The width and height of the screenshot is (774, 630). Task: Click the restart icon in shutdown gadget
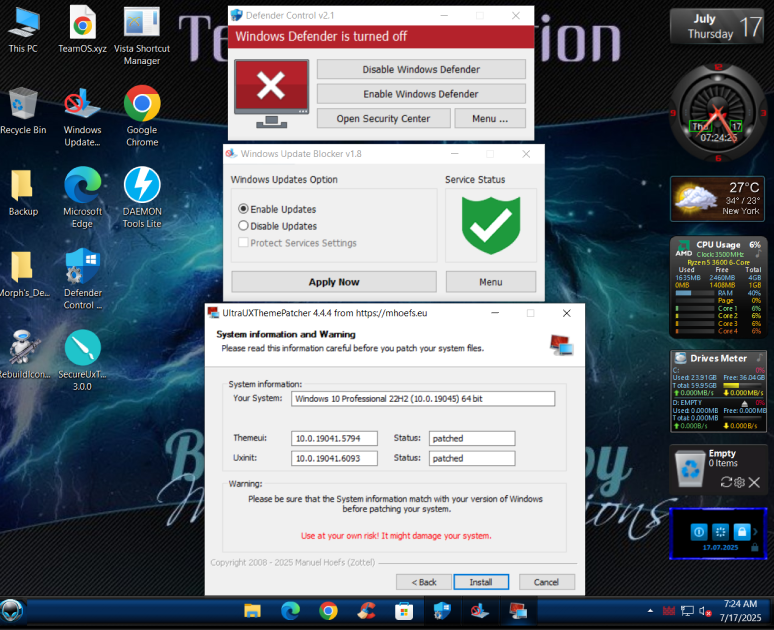coord(721,532)
